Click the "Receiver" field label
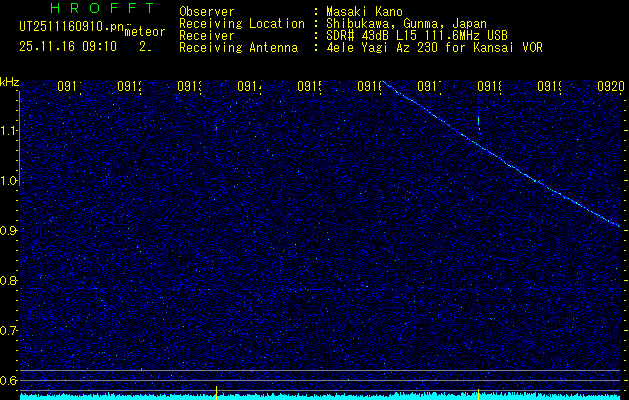 (x=207, y=36)
